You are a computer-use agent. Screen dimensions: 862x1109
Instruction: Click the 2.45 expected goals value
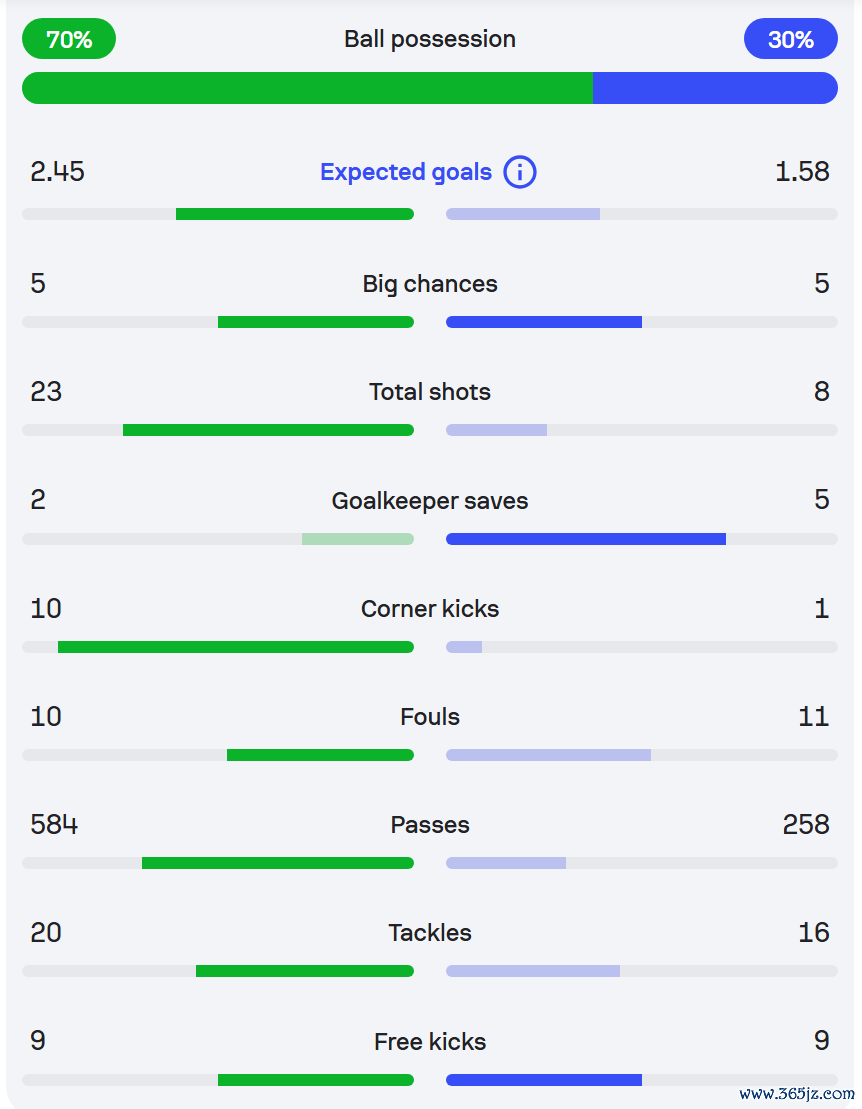click(58, 172)
